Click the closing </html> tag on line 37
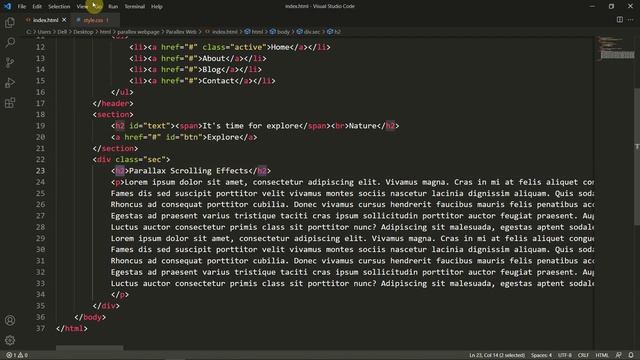Image resolution: width=640 pixels, height=360 pixels. click(72, 329)
